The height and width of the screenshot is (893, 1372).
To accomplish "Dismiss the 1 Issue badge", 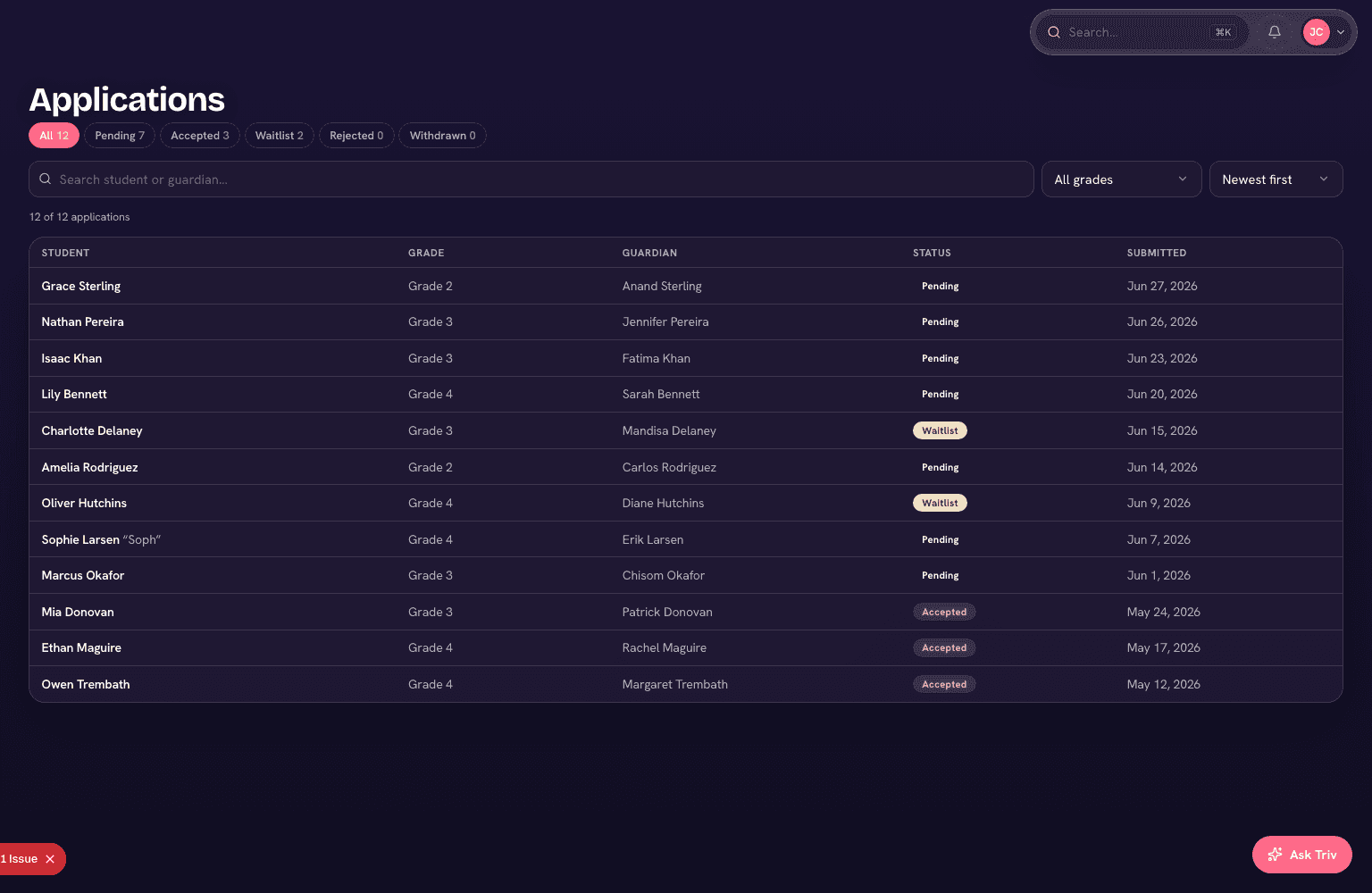I will coord(50,859).
